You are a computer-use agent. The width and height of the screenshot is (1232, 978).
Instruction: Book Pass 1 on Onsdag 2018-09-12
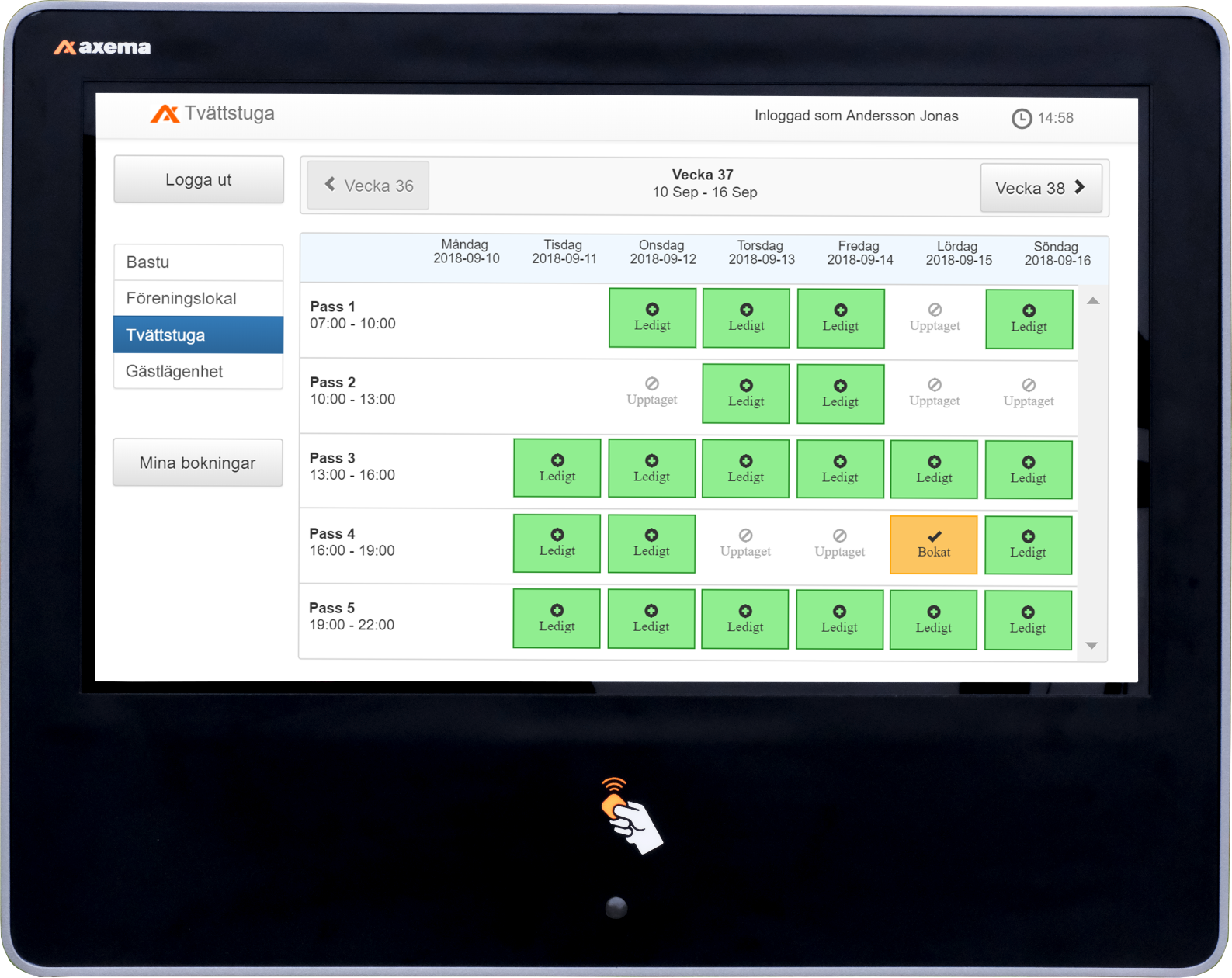pos(652,318)
